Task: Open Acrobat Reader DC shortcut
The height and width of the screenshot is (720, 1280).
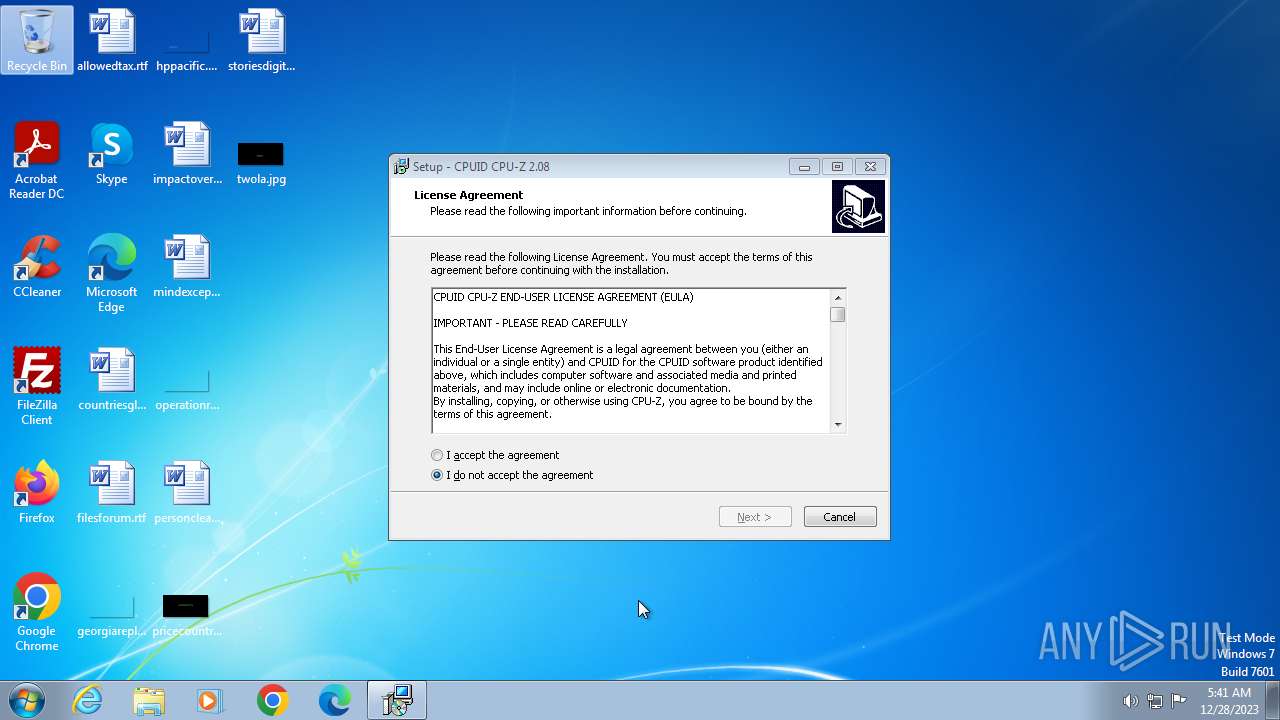Action: pos(37,160)
